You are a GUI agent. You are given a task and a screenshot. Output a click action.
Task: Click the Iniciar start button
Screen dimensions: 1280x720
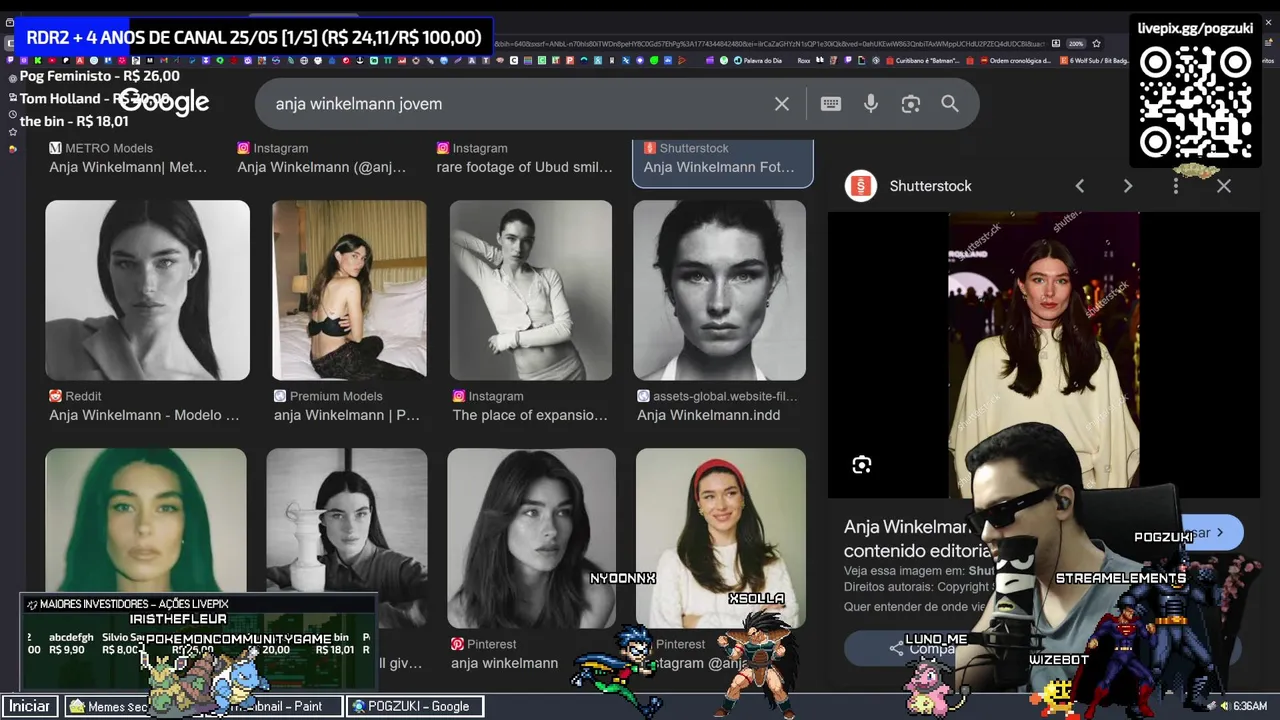tap(30, 706)
